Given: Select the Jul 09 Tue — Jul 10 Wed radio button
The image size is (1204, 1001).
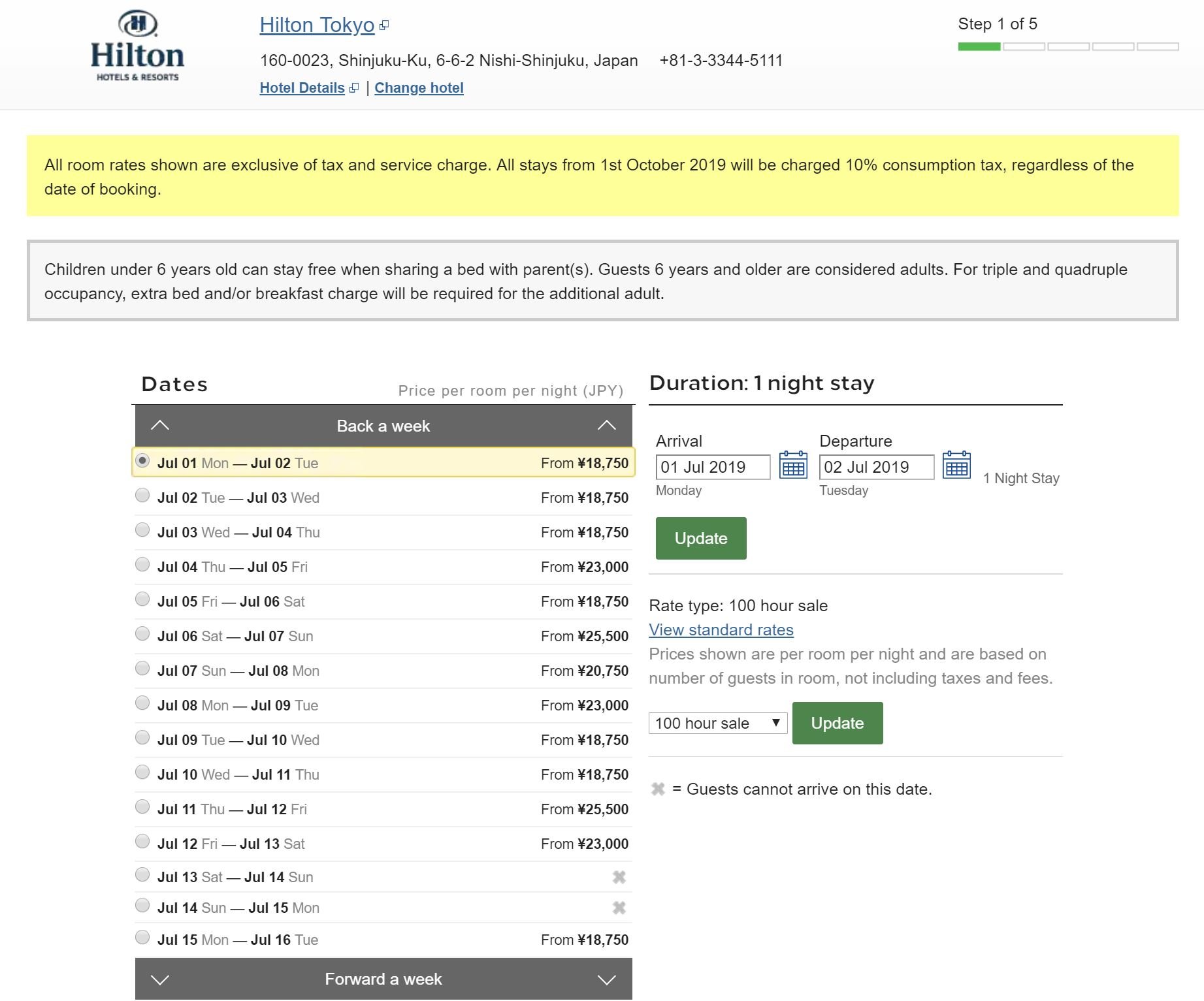Looking at the screenshot, I should (142, 737).
